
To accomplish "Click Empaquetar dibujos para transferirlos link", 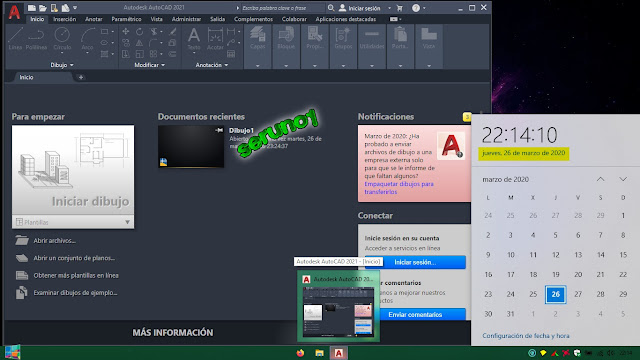I will [x=399, y=188].
